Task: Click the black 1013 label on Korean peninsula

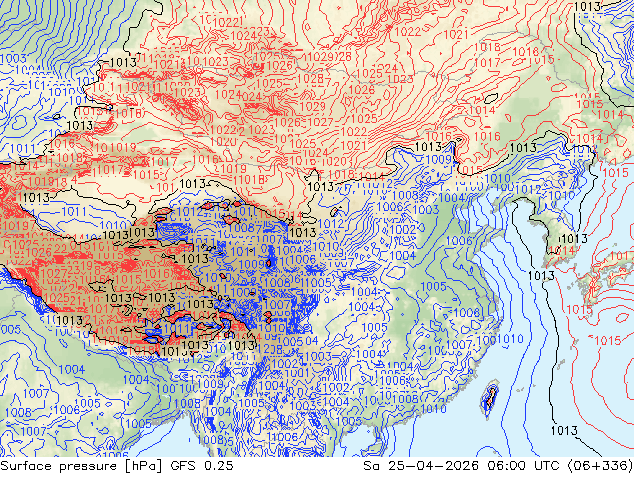Action: click(x=574, y=239)
